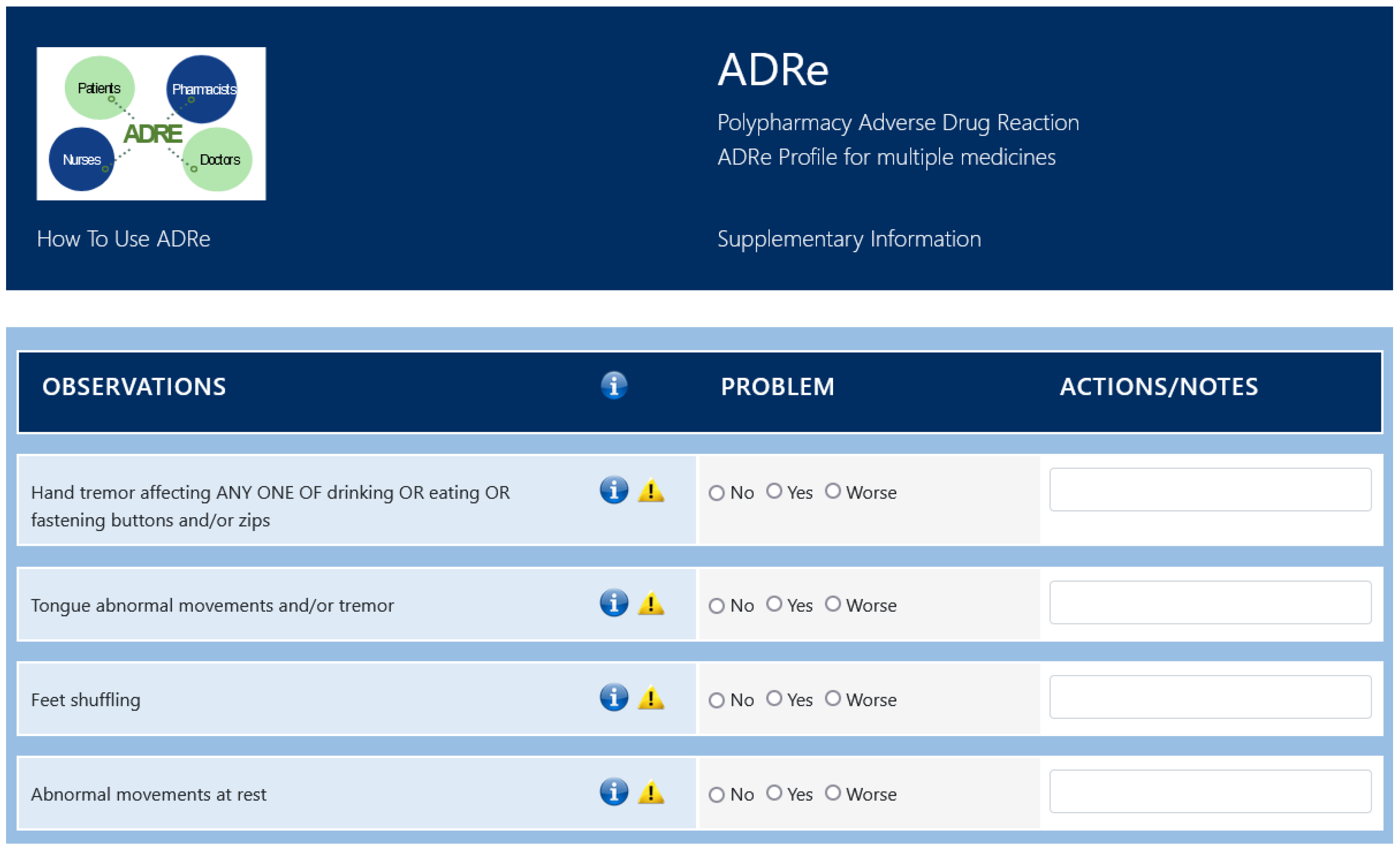Select Worse for Hand tremor problem
Screen dimensions: 1400x851
click(x=832, y=491)
